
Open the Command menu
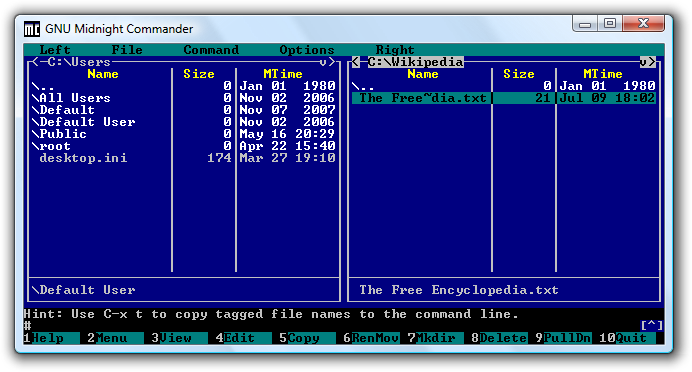(211, 50)
